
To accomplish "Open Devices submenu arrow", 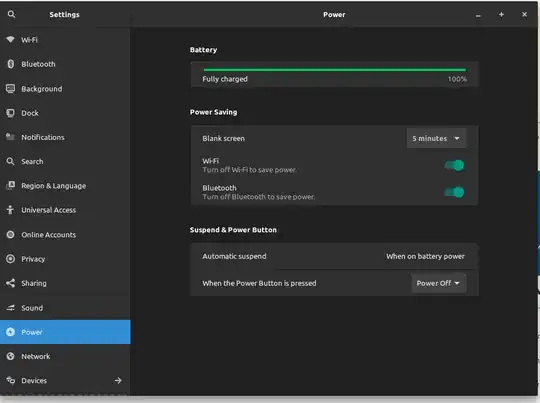I will tap(118, 380).
